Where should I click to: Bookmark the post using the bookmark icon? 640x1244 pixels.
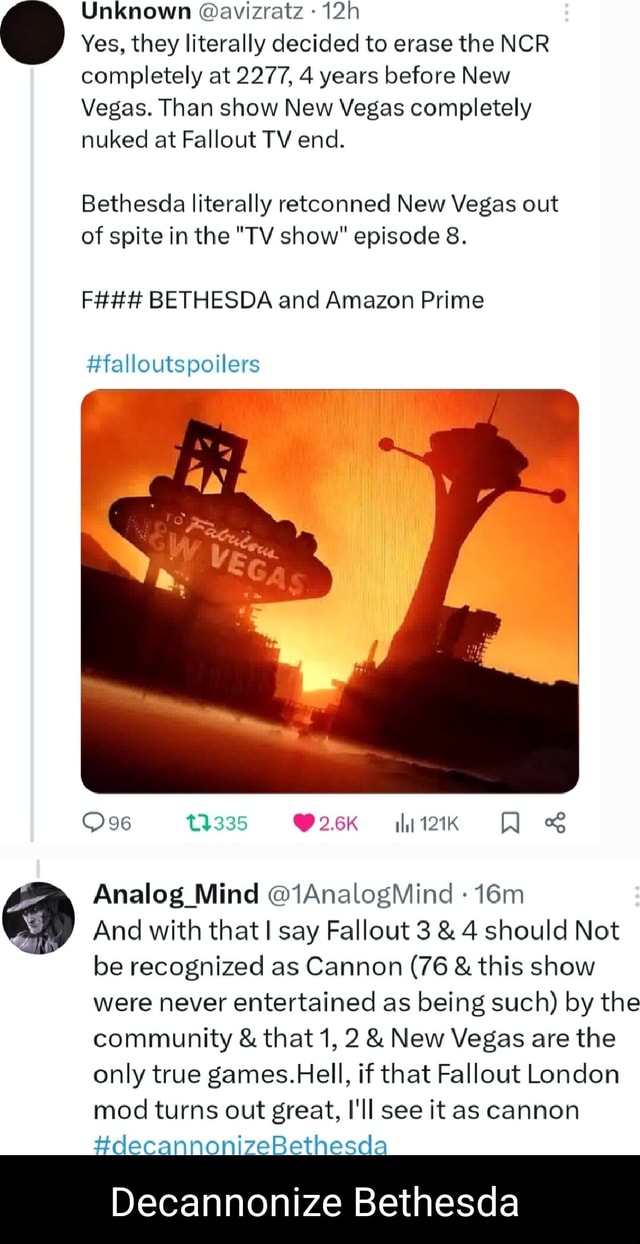click(x=509, y=822)
